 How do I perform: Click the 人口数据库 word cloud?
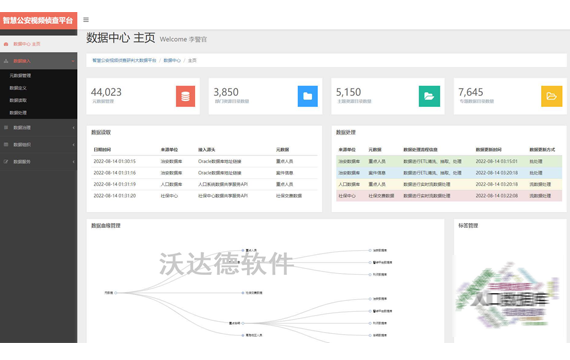[509, 299]
